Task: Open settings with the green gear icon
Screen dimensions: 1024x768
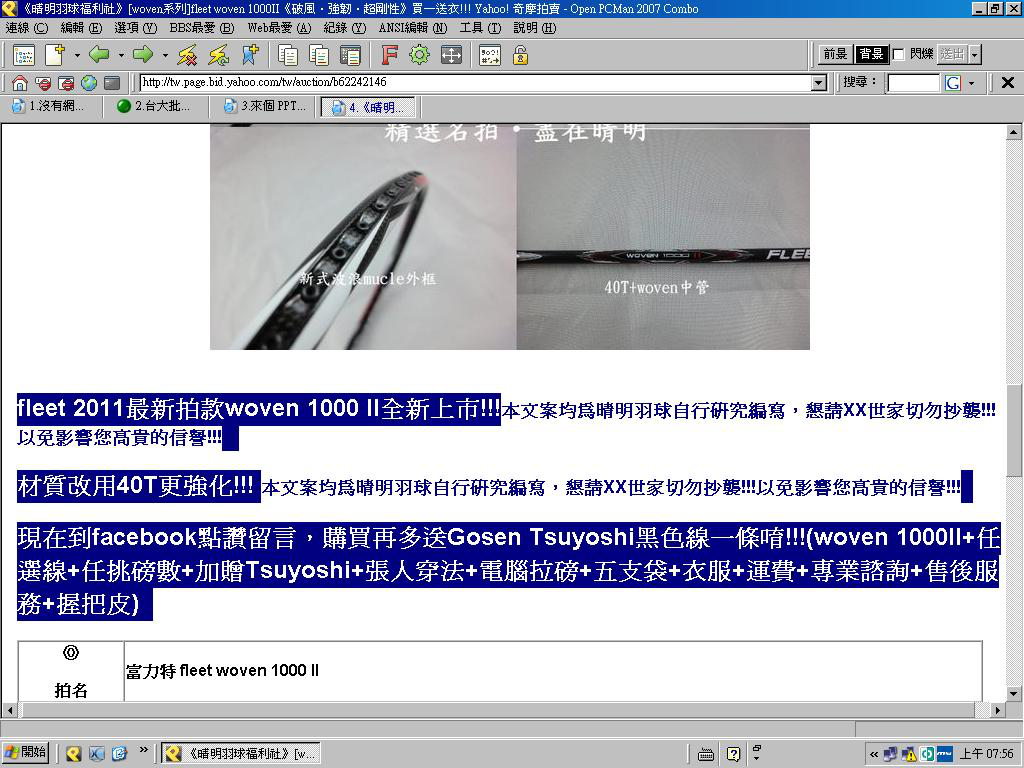Action: tap(419, 55)
